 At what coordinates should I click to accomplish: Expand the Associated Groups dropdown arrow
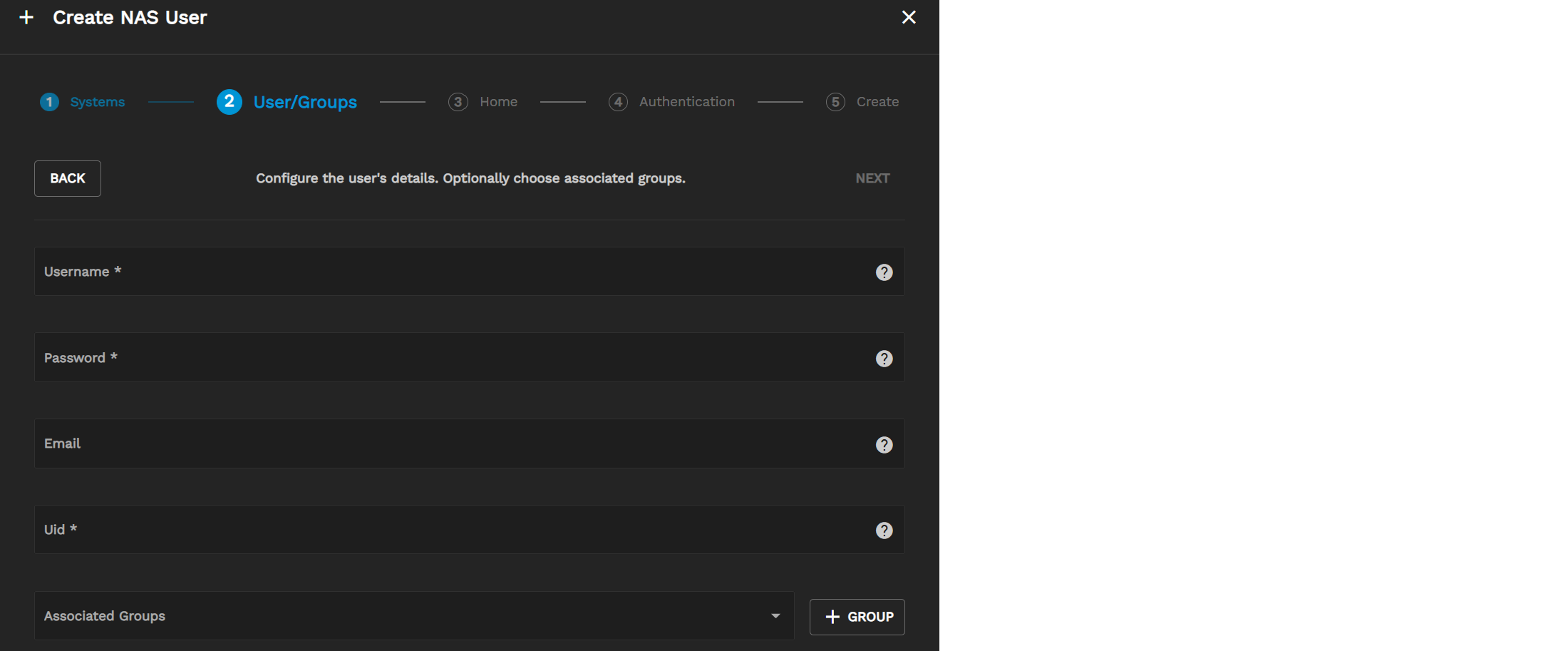click(x=775, y=616)
